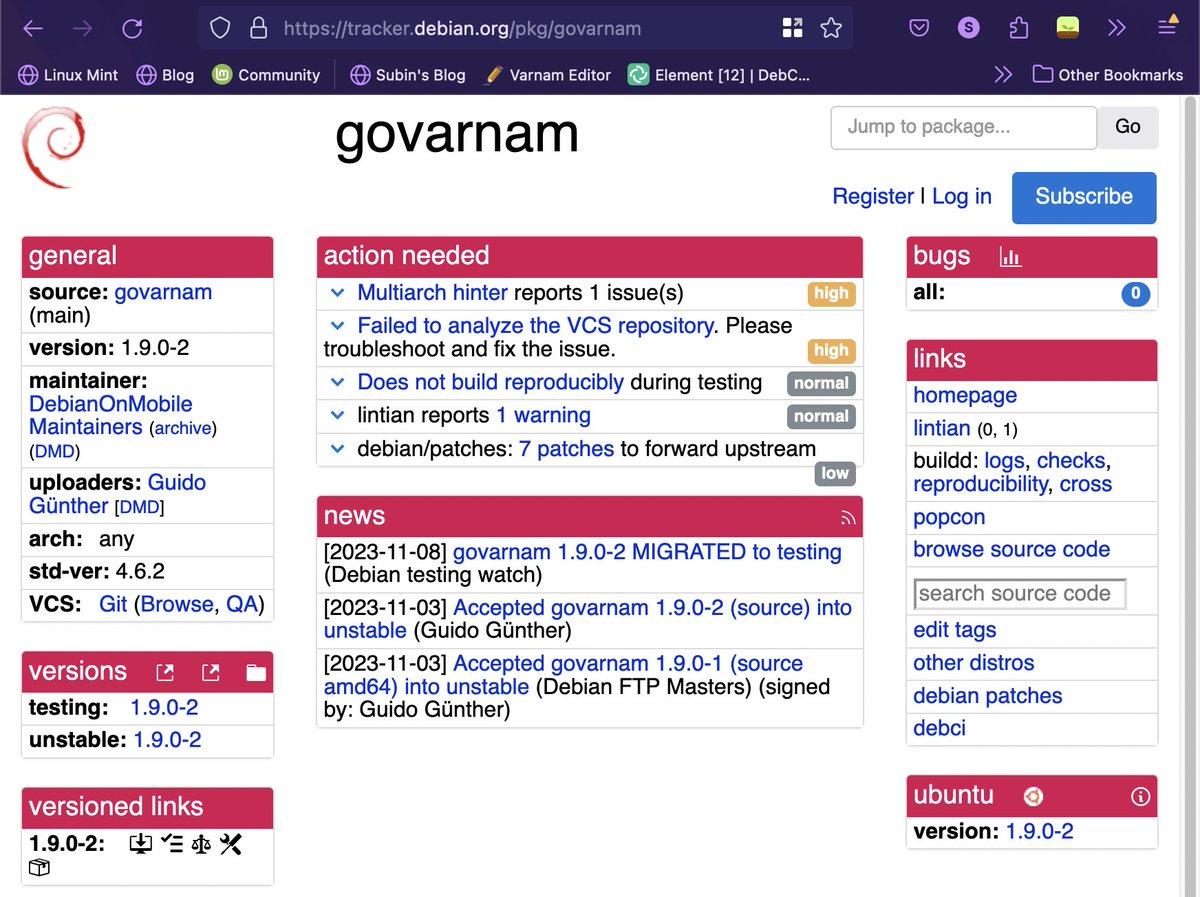Screen dimensions: 1200x897
Task: Open the checklist icon in versioned links
Action: coord(171,844)
